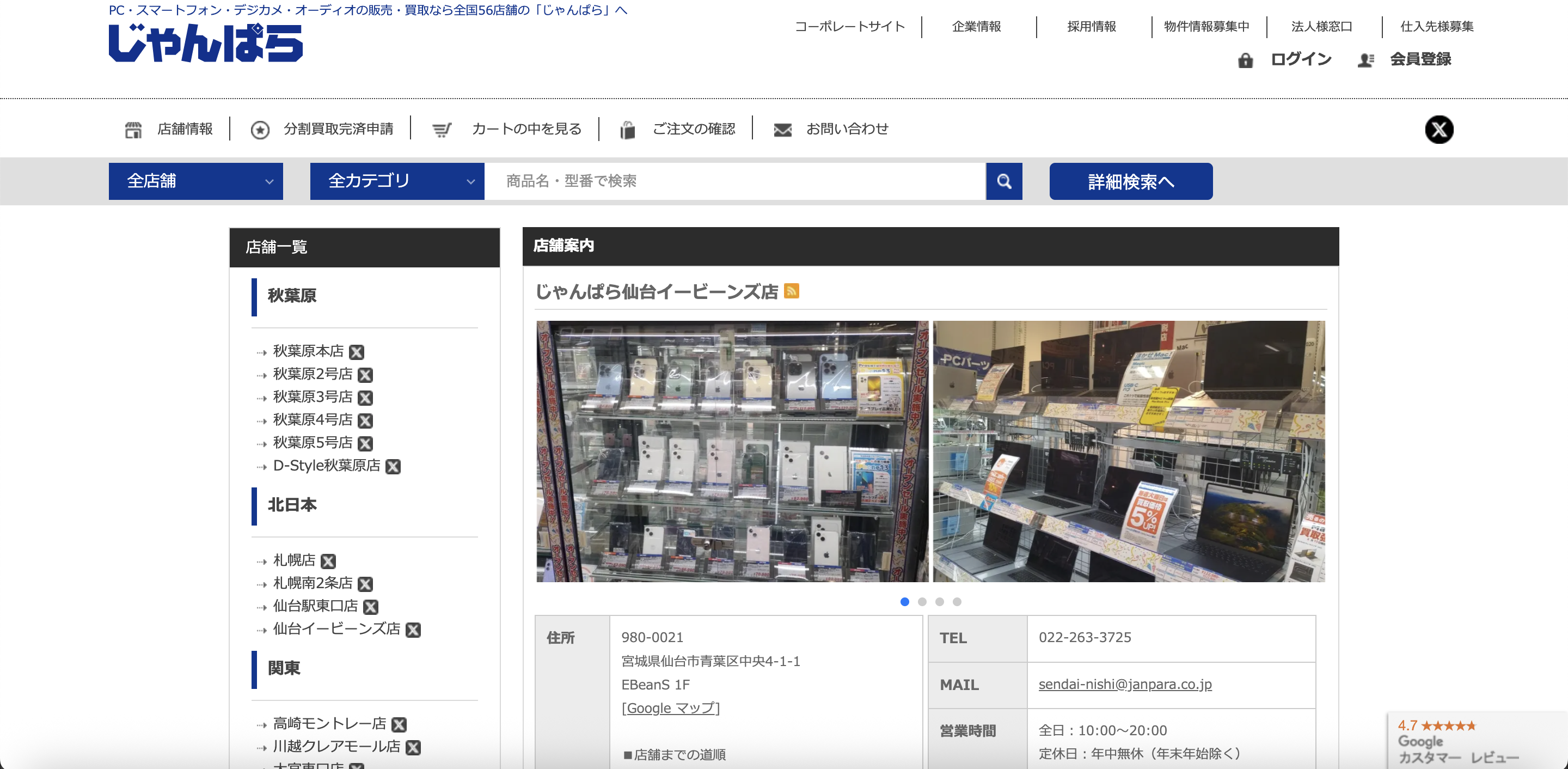Click X icon next to 川越クレアモール店
Screen dimensions: 1568x769
point(413,747)
